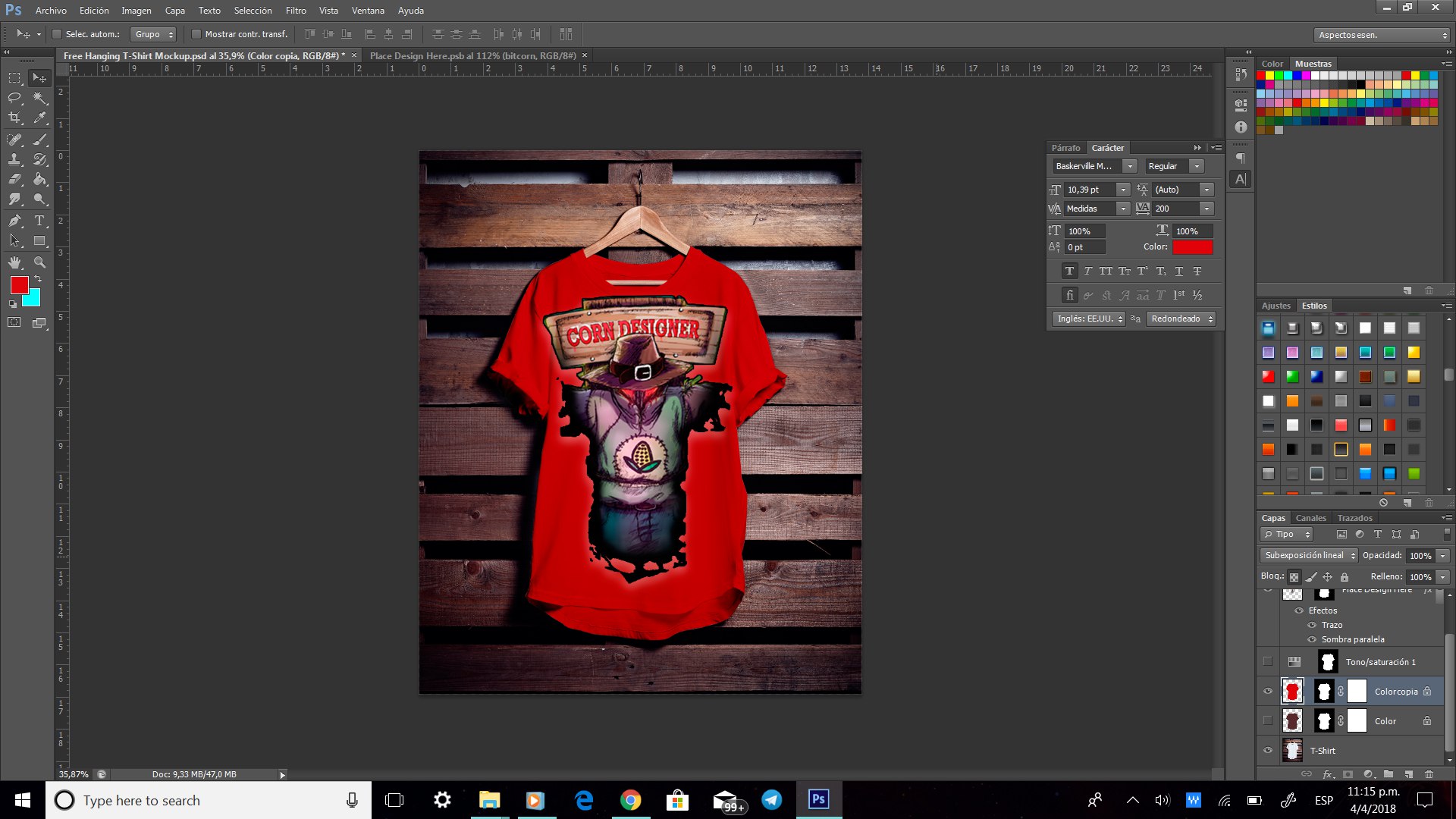Screen dimensions: 1456x819
Task: Click the tracking value 200 field
Action: [1175, 209]
